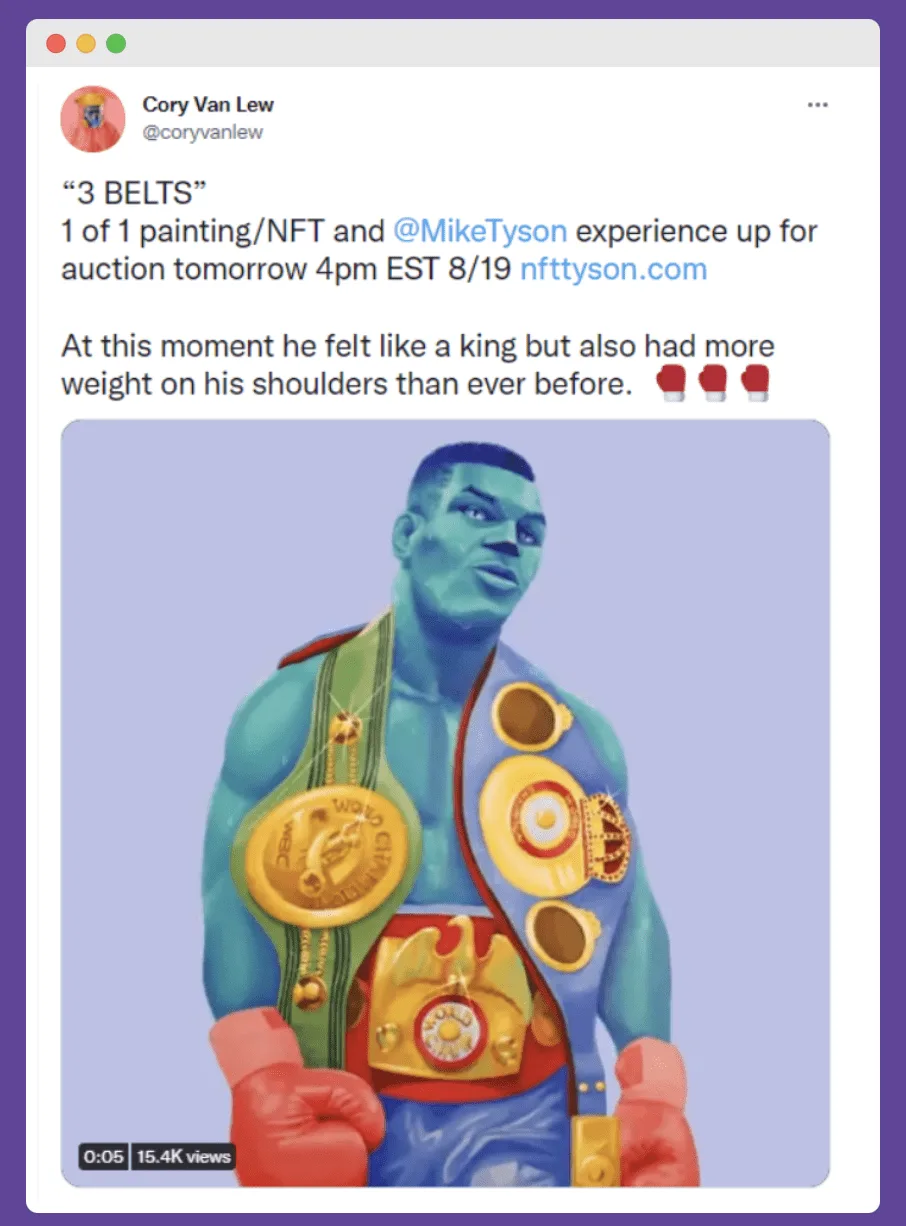This screenshot has width=906, height=1226.
Task: Click the 15.4K views label
Action: [184, 1158]
